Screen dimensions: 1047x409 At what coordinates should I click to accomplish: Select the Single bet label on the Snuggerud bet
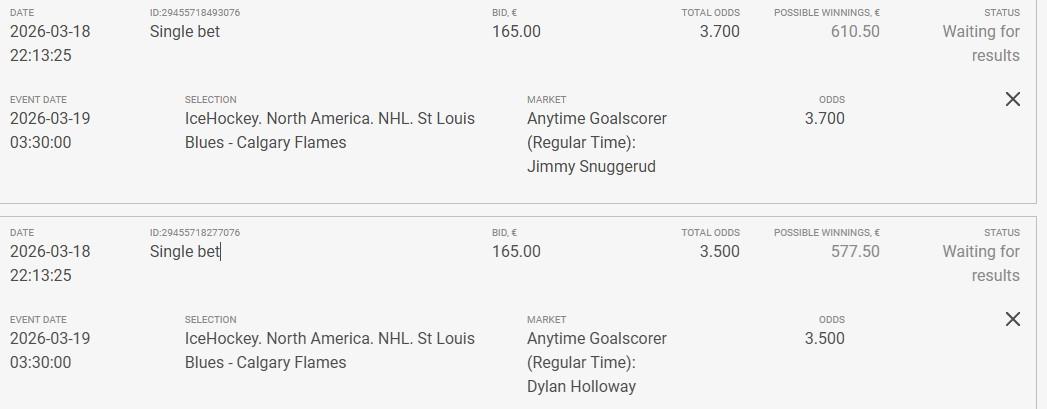[x=185, y=31]
